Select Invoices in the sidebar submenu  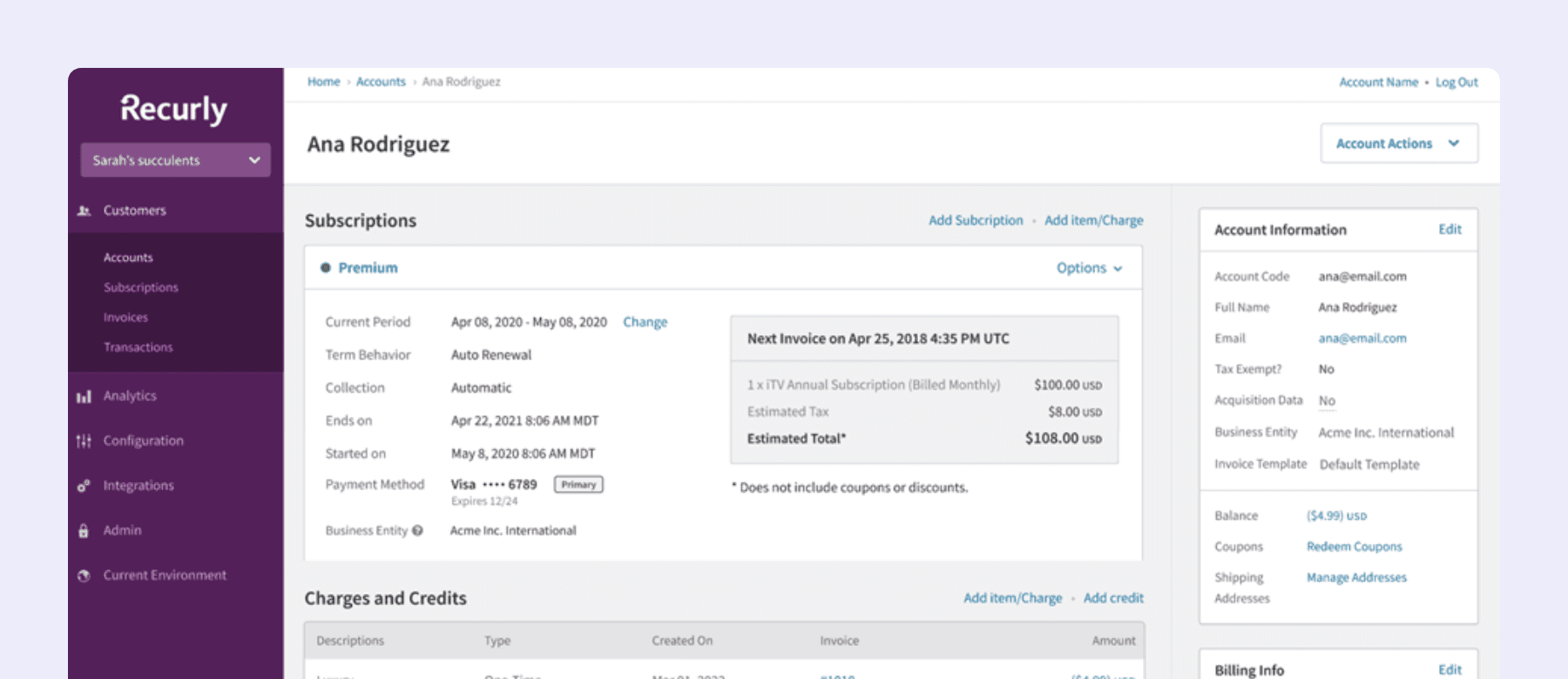(x=125, y=318)
